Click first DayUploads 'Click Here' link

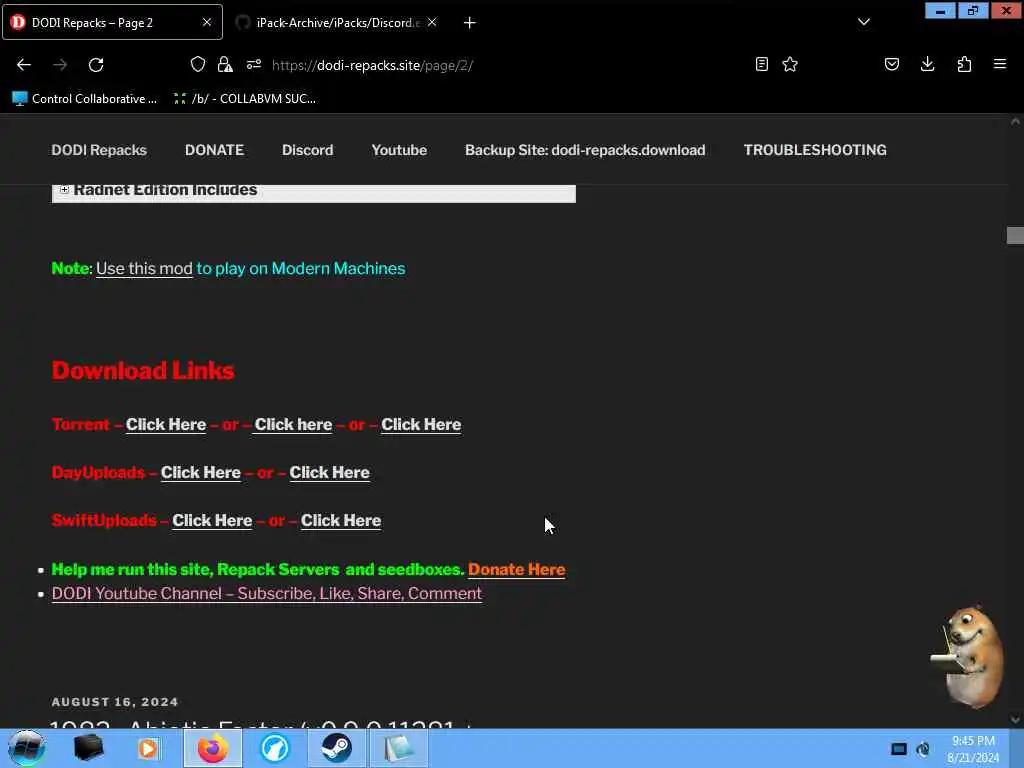pos(200,472)
